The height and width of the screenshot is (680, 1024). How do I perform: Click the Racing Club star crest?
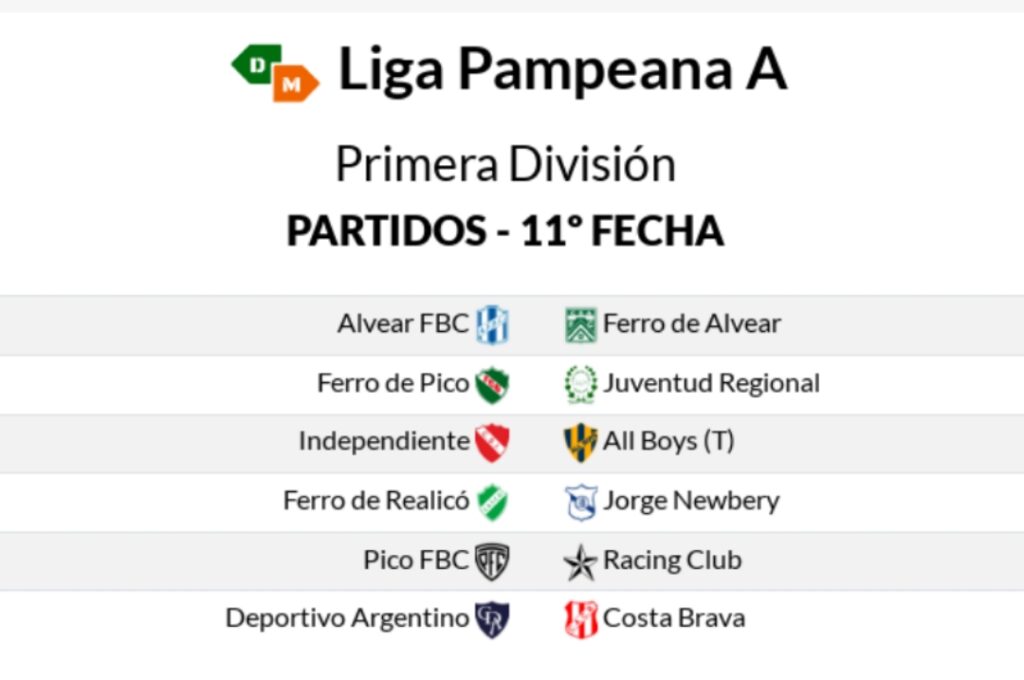[580, 562]
